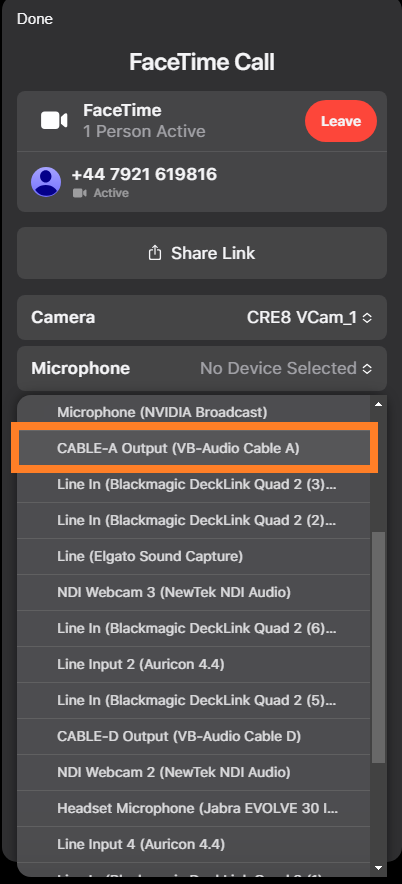Click the FaceTime video camera icon

[54, 121]
